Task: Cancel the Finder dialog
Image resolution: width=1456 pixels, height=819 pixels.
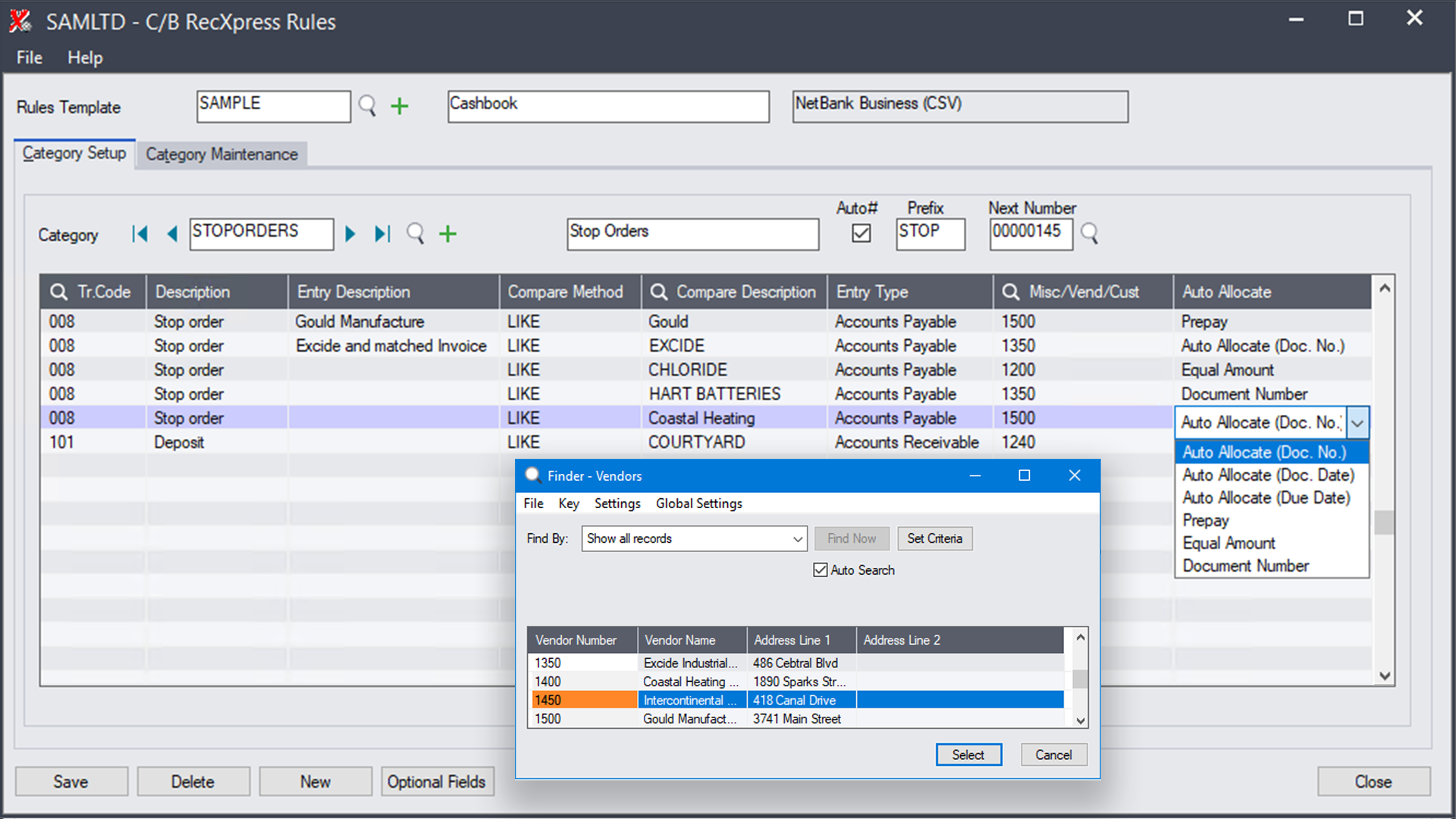Action: pos(1053,755)
